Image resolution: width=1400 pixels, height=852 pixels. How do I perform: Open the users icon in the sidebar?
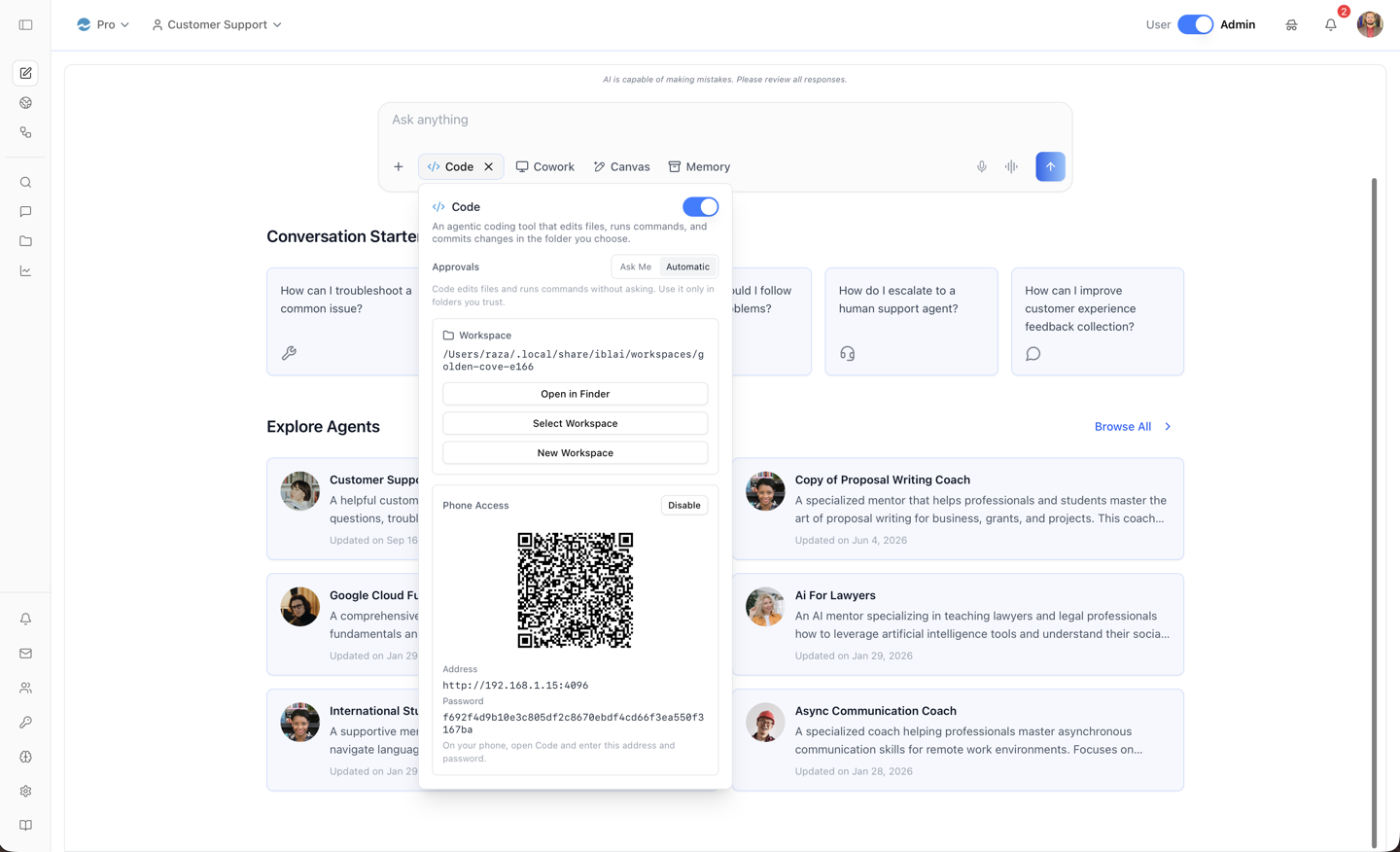[25, 688]
